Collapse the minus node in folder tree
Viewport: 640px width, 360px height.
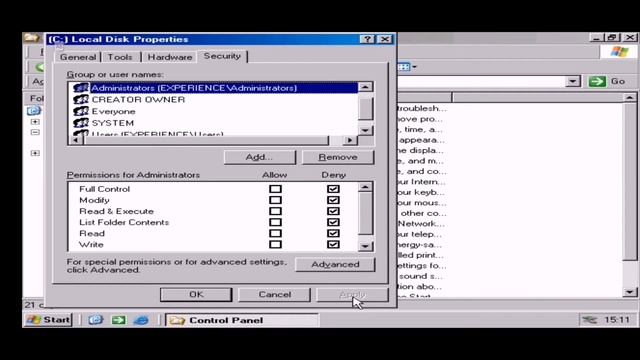coord(35,132)
